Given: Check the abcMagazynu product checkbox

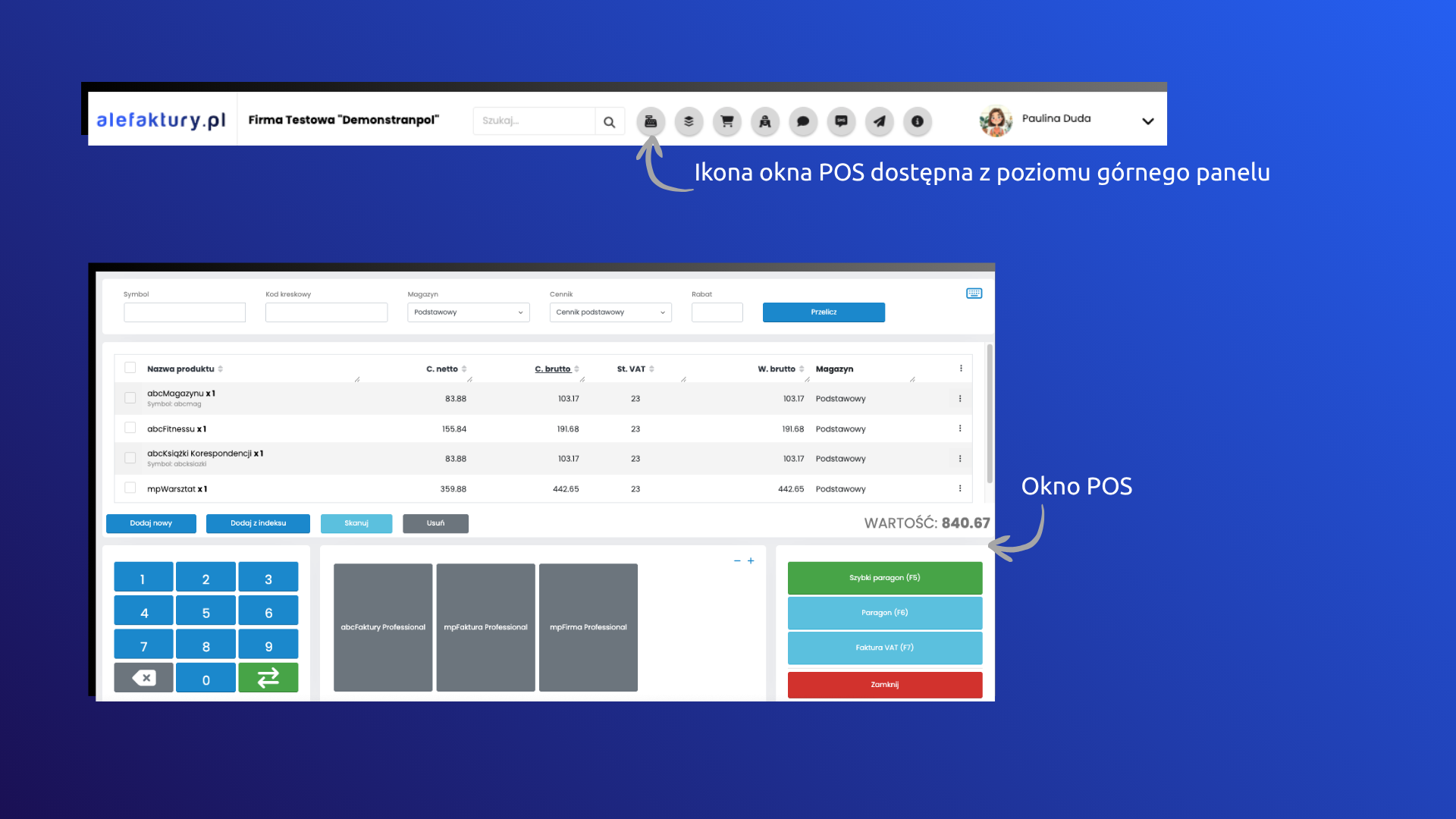Looking at the screenshot, I should click(x=130, y=398).
